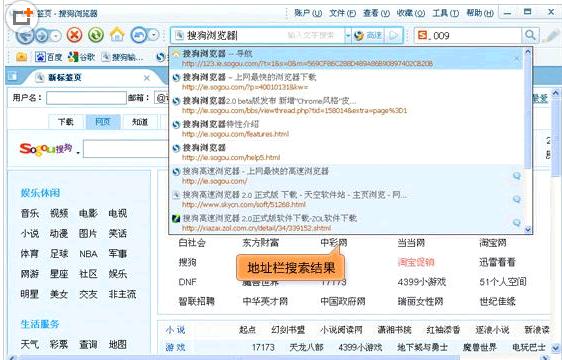Image resolution: width=562 pixels, height=360 pixels.
Task: Open the 谷歌 bookmark
Action: [x=82, y=57]
